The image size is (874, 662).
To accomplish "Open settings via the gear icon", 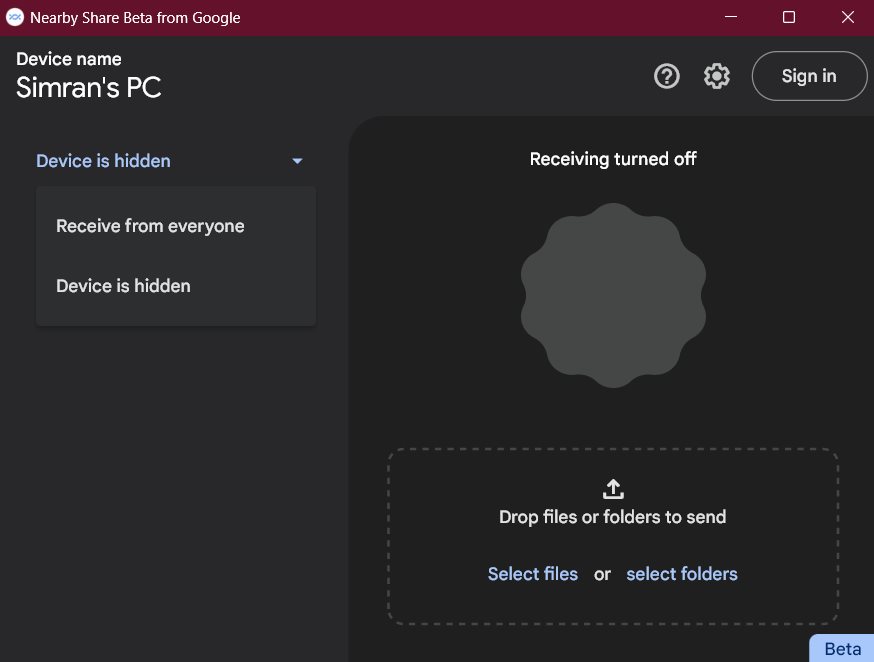I will tap(716, 76).
